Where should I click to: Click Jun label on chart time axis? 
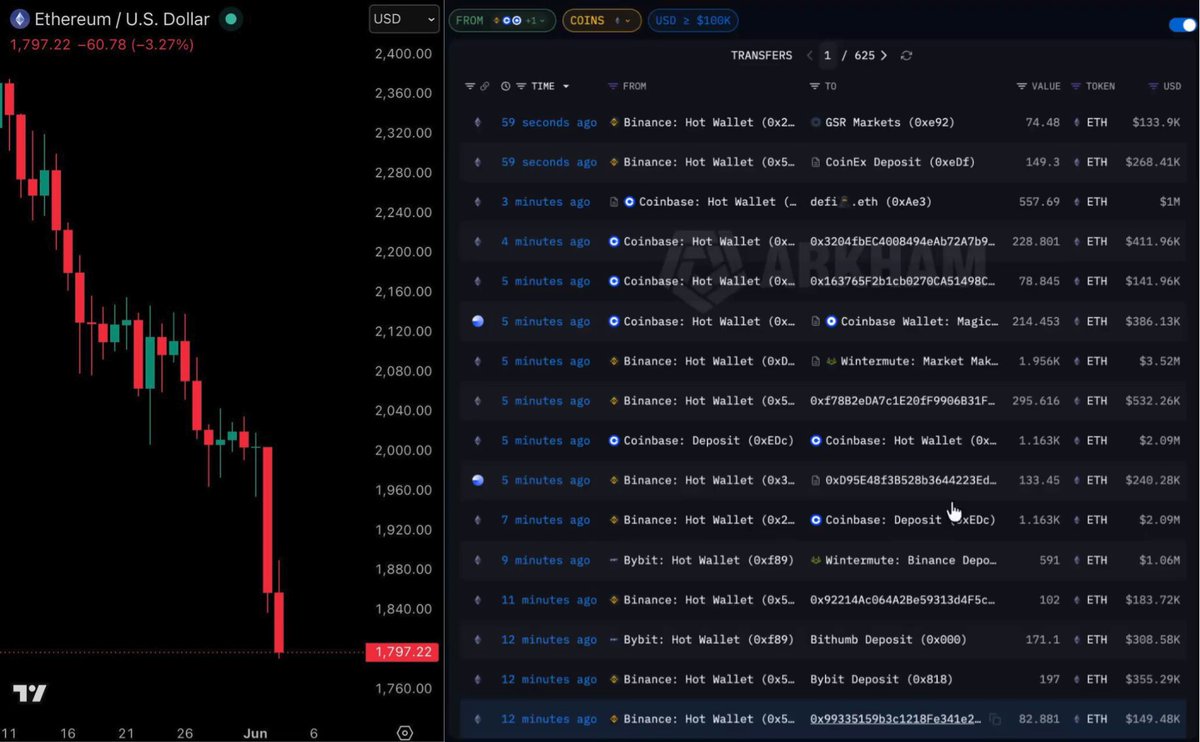255,733
